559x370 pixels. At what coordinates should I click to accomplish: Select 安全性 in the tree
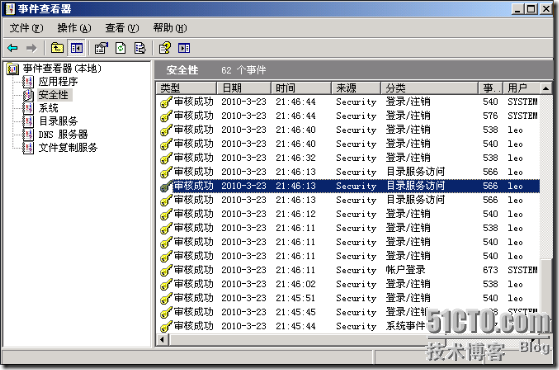53,95
